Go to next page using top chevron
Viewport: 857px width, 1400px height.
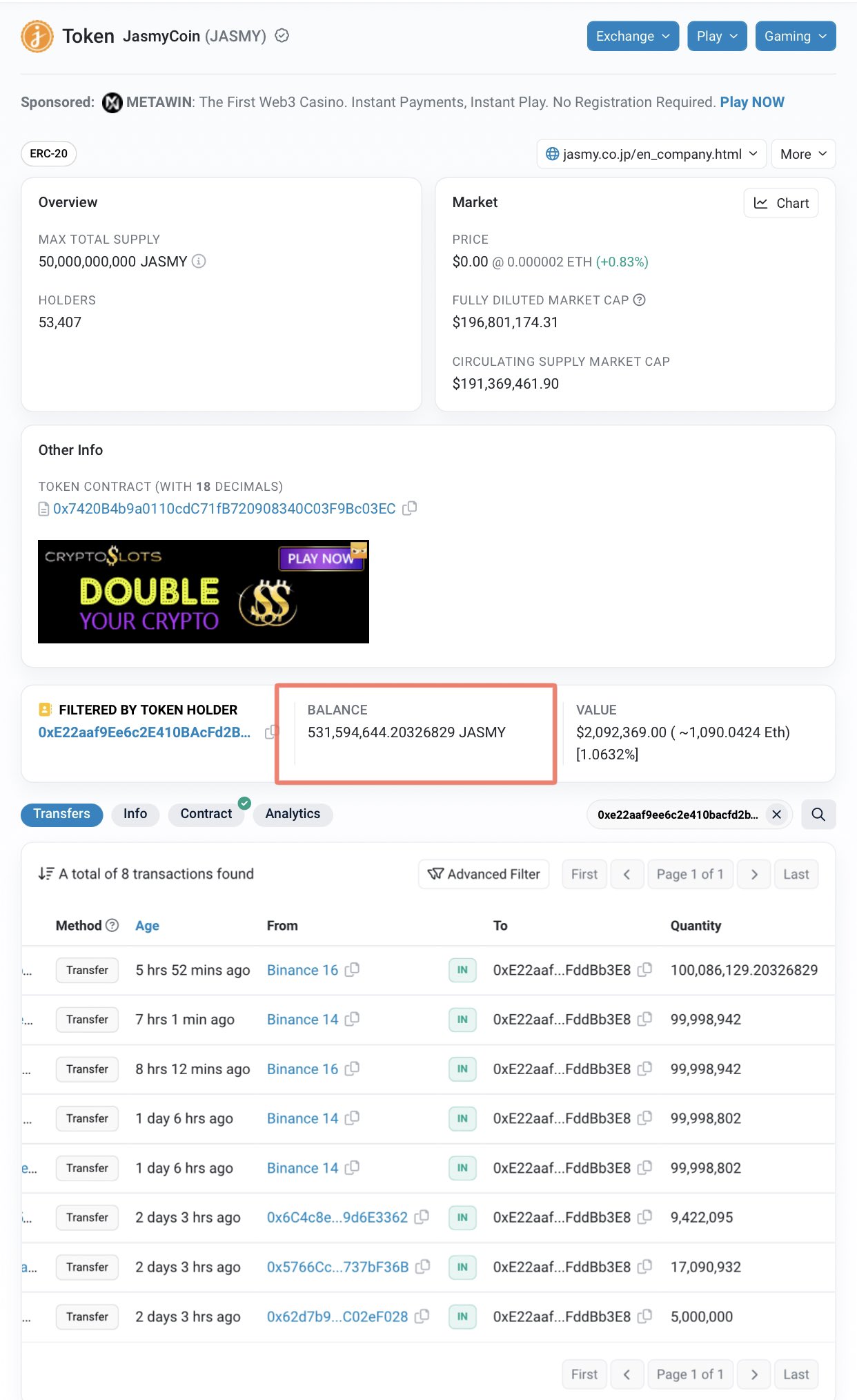pyautogui.click(x=753, y=874)
